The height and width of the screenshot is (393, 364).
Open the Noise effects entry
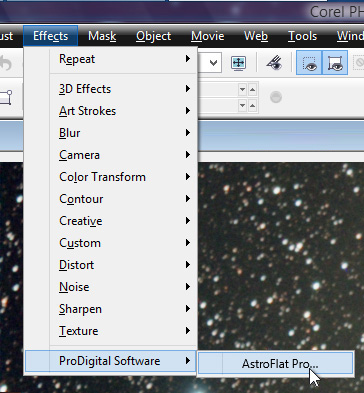[111, 287]
